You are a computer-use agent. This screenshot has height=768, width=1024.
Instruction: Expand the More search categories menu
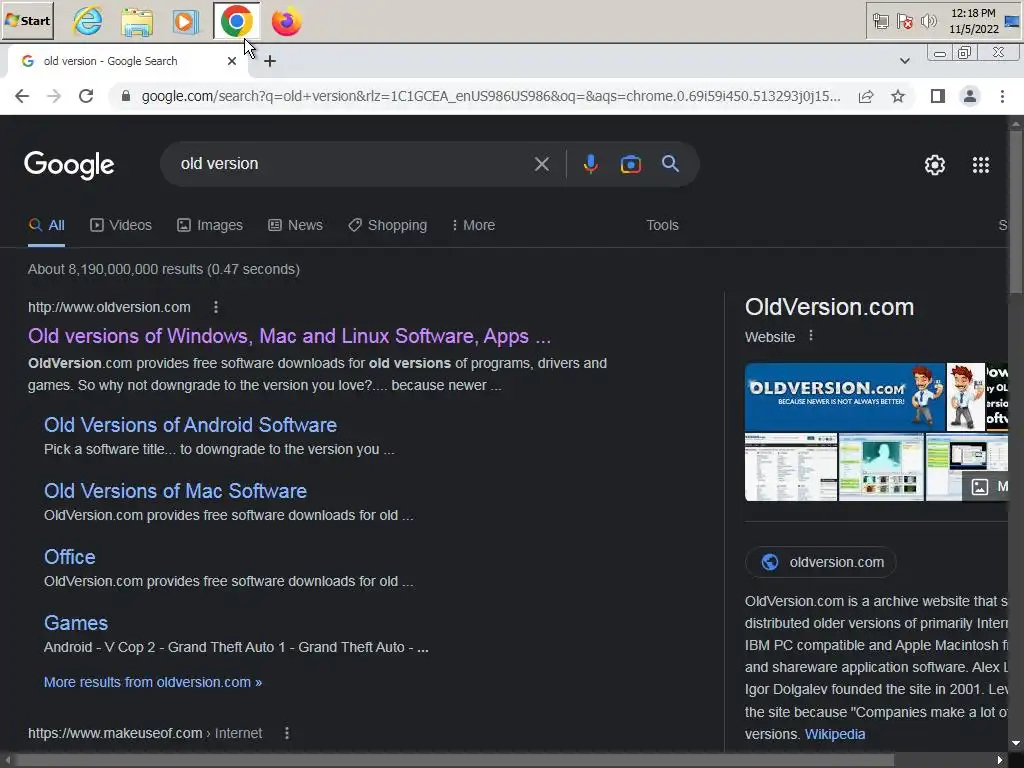(x=473, y=225)
